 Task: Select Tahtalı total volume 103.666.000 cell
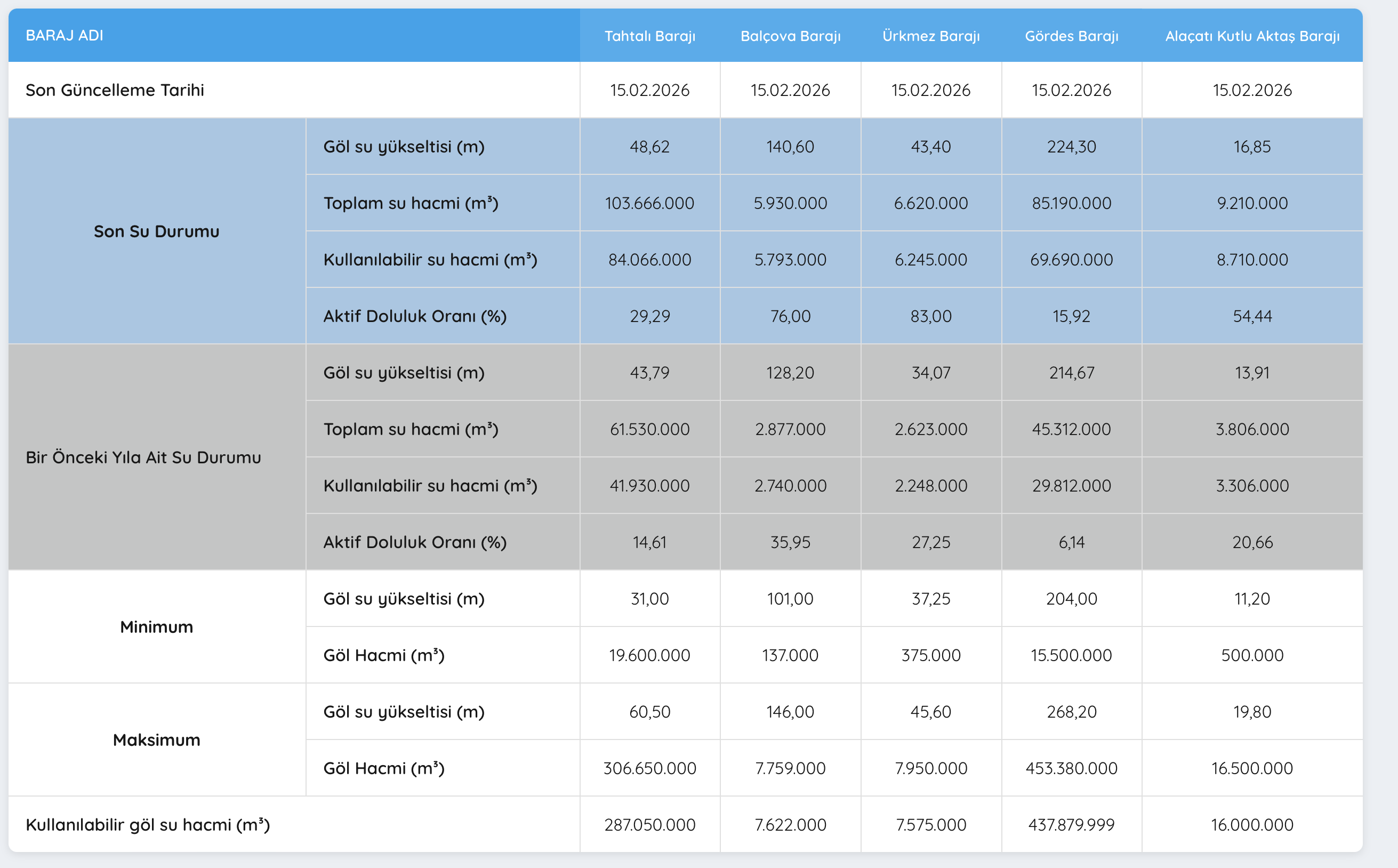point(649,203)
